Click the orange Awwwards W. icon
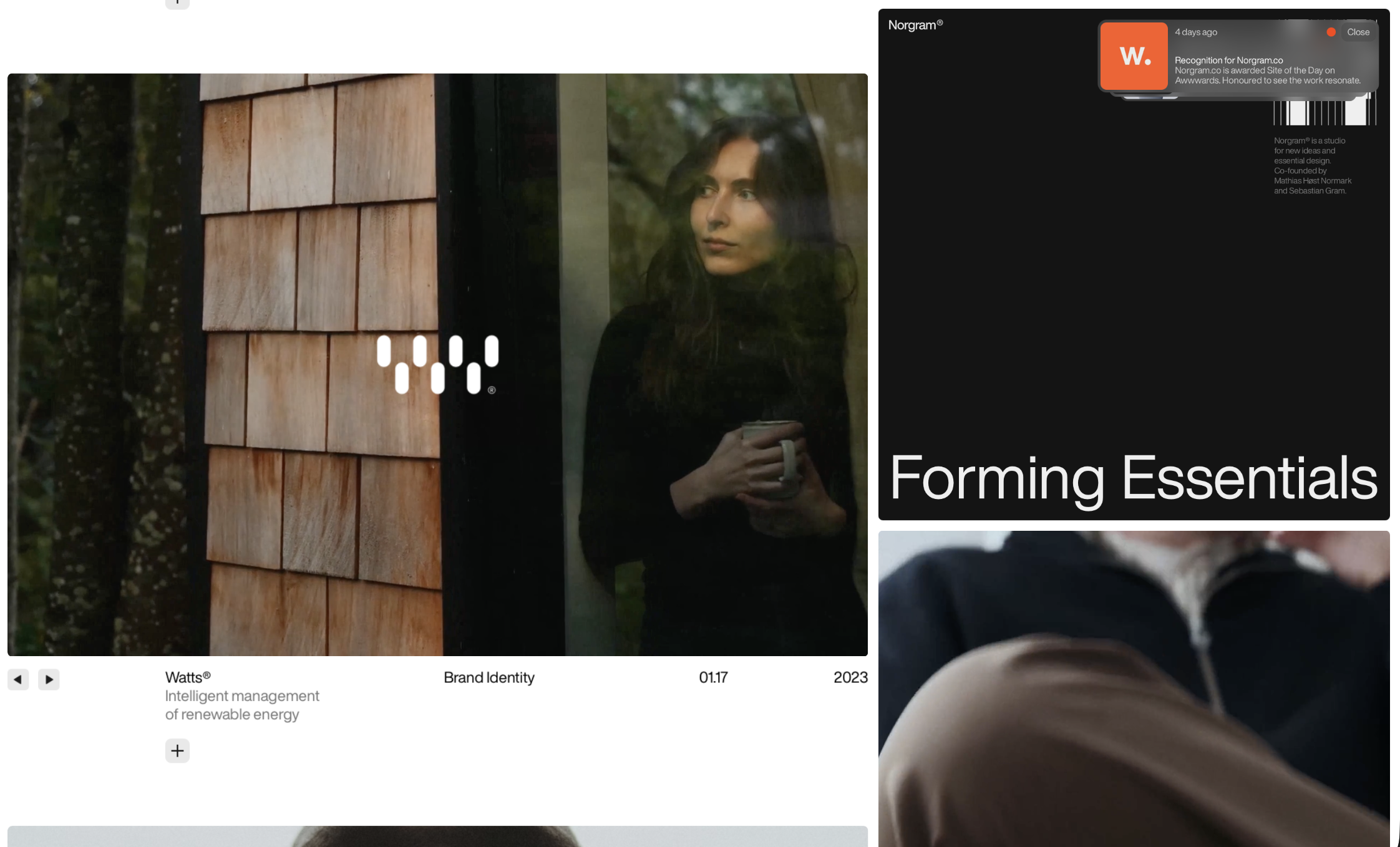 [x=1134, y=56]
